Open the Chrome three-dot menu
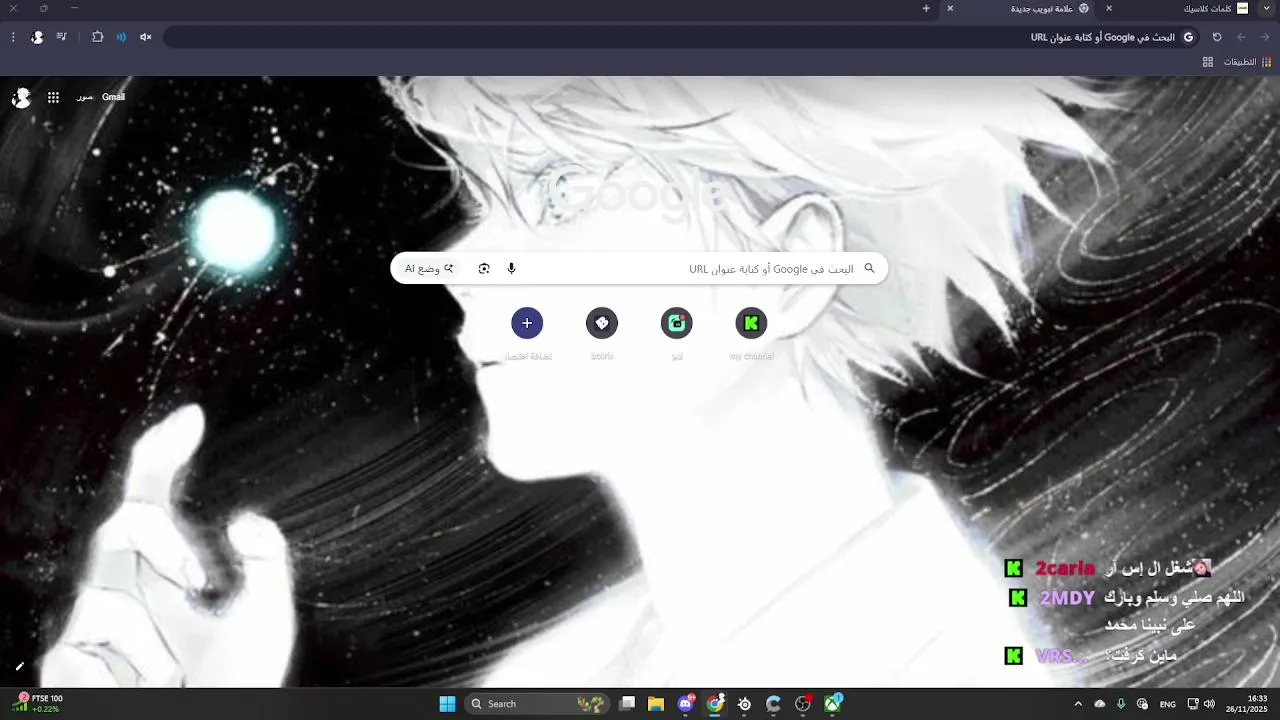The image size is (1280, 720). [13, 37]
